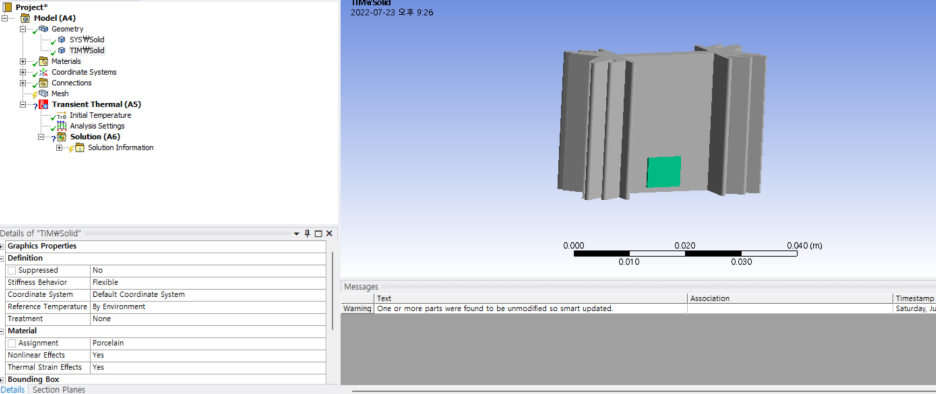Expand the Bounding Box section

click(x=2, y=379)
